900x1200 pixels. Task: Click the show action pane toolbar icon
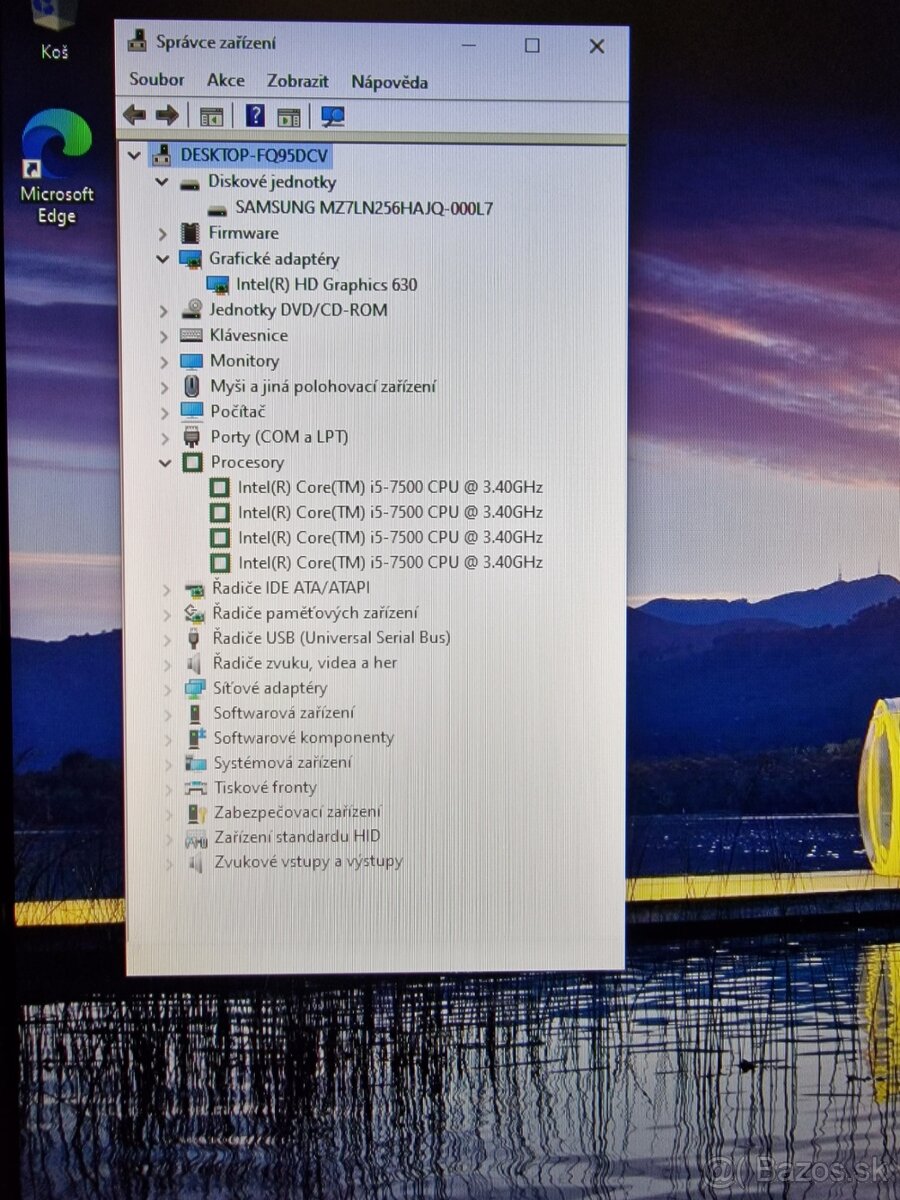coord(289,115)
